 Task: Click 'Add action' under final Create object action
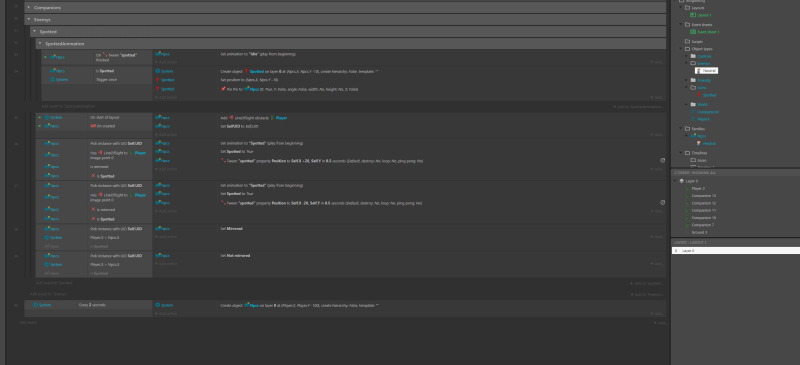[x=166, y=313]
